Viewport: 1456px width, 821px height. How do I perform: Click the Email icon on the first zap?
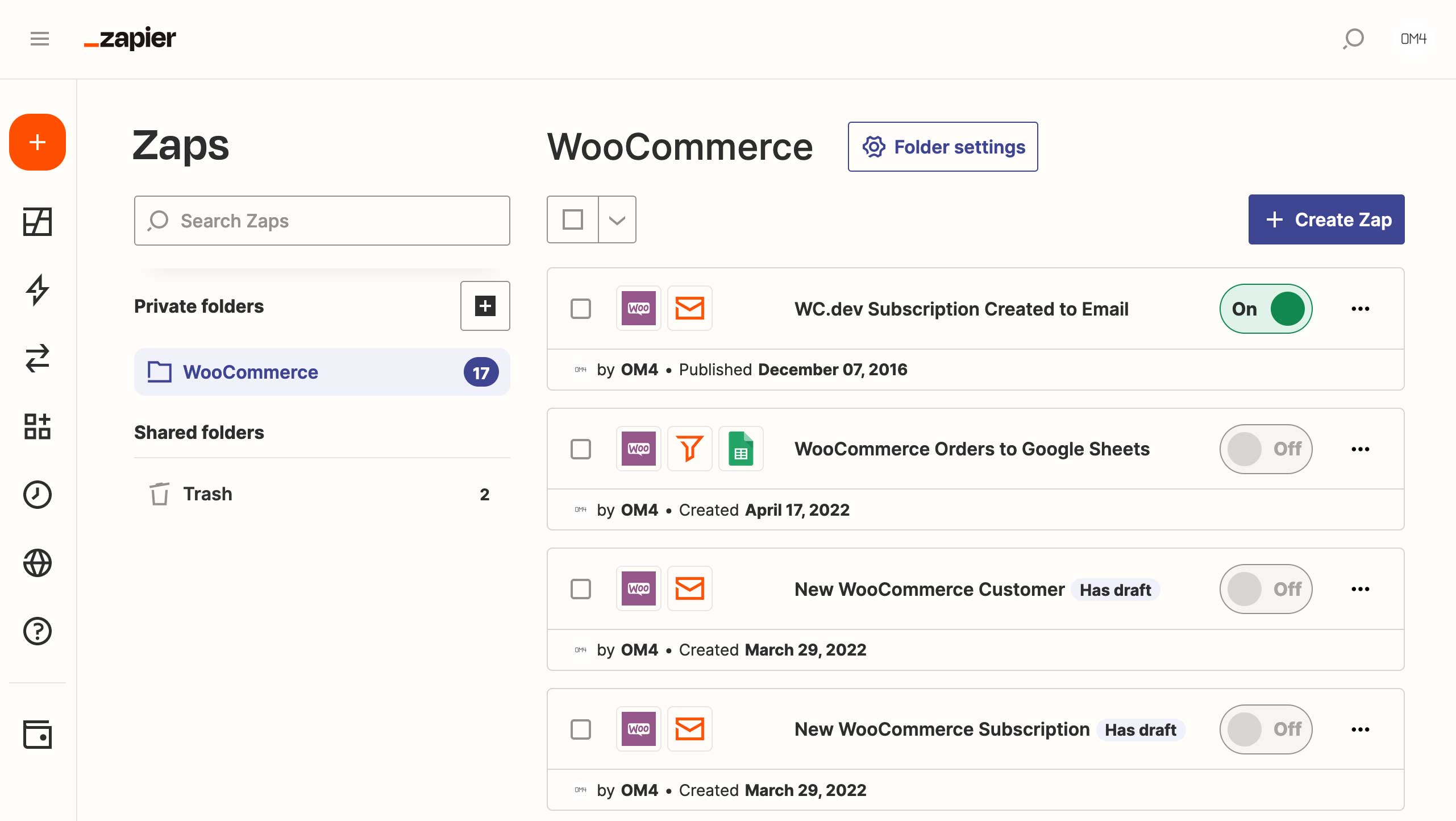690,308
